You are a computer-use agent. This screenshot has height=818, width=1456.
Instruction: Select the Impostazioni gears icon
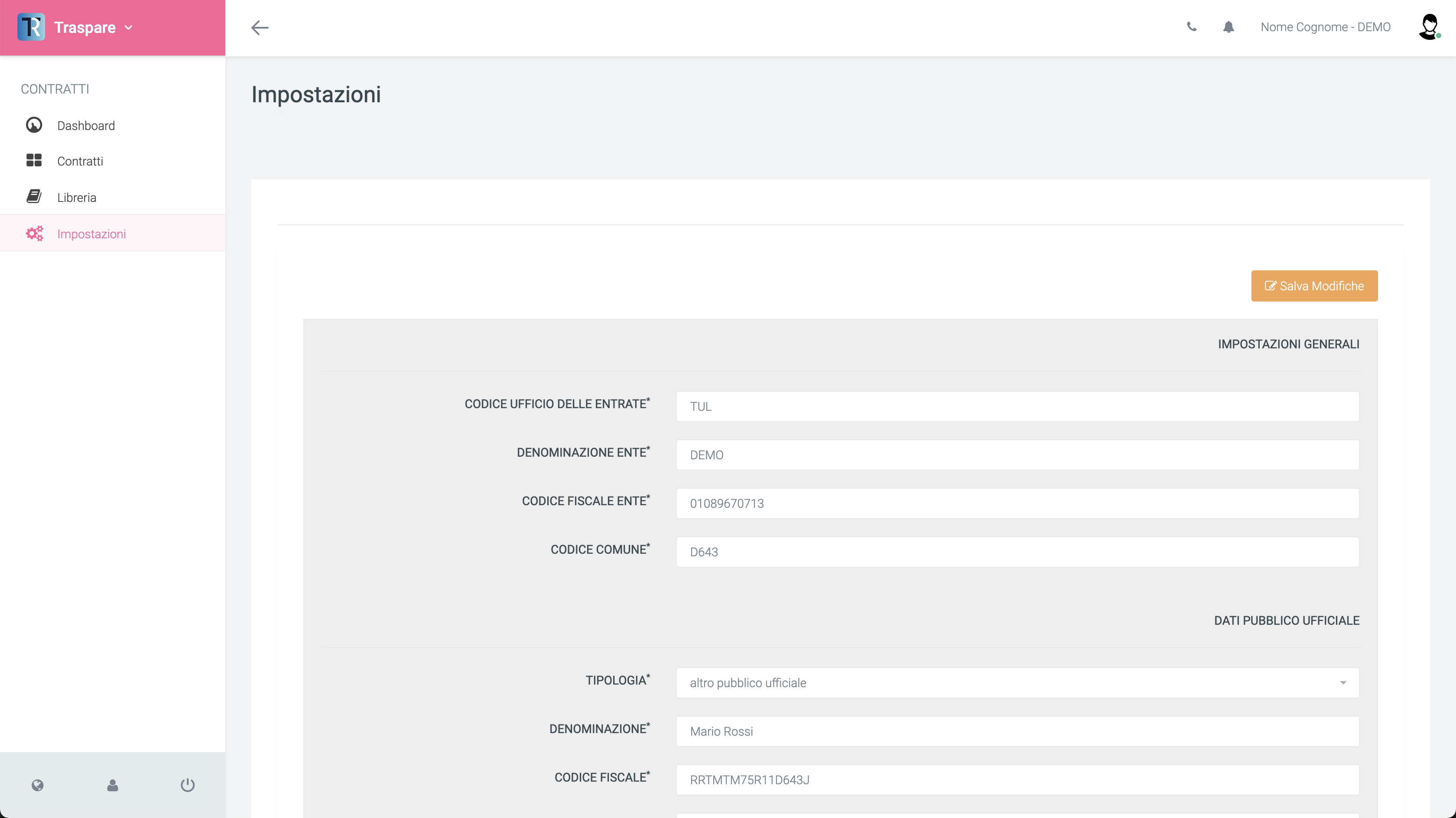click(x=35, y=234)
